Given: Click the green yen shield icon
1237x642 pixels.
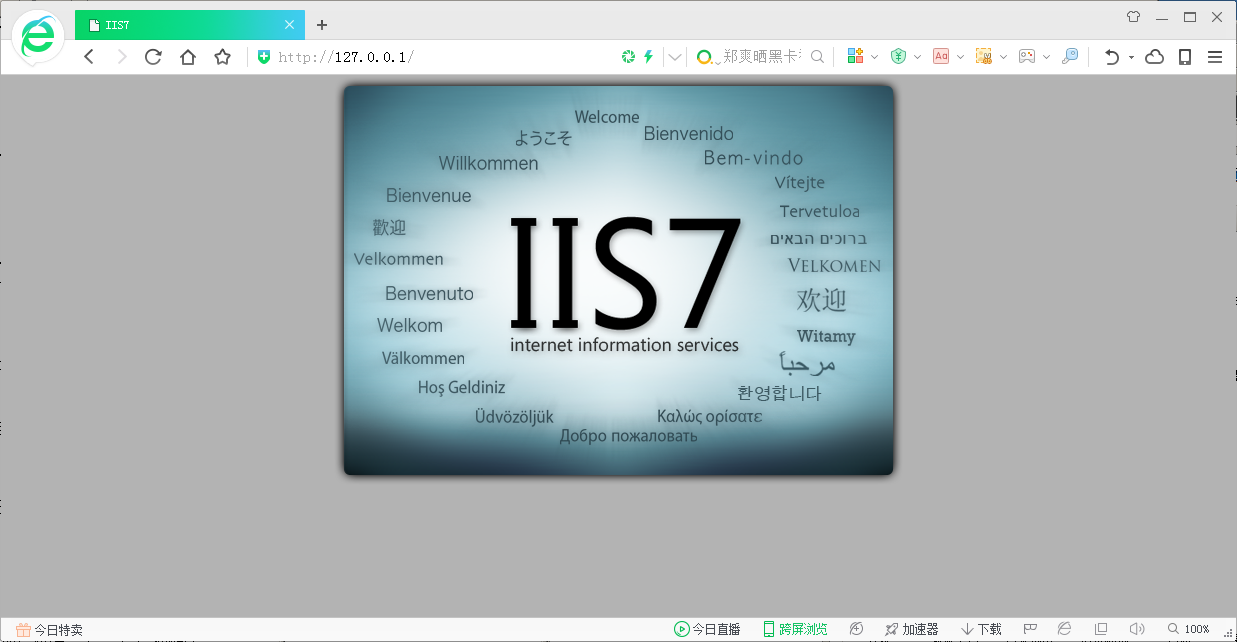Looking at the screenshot, I should tap(898, 57).
